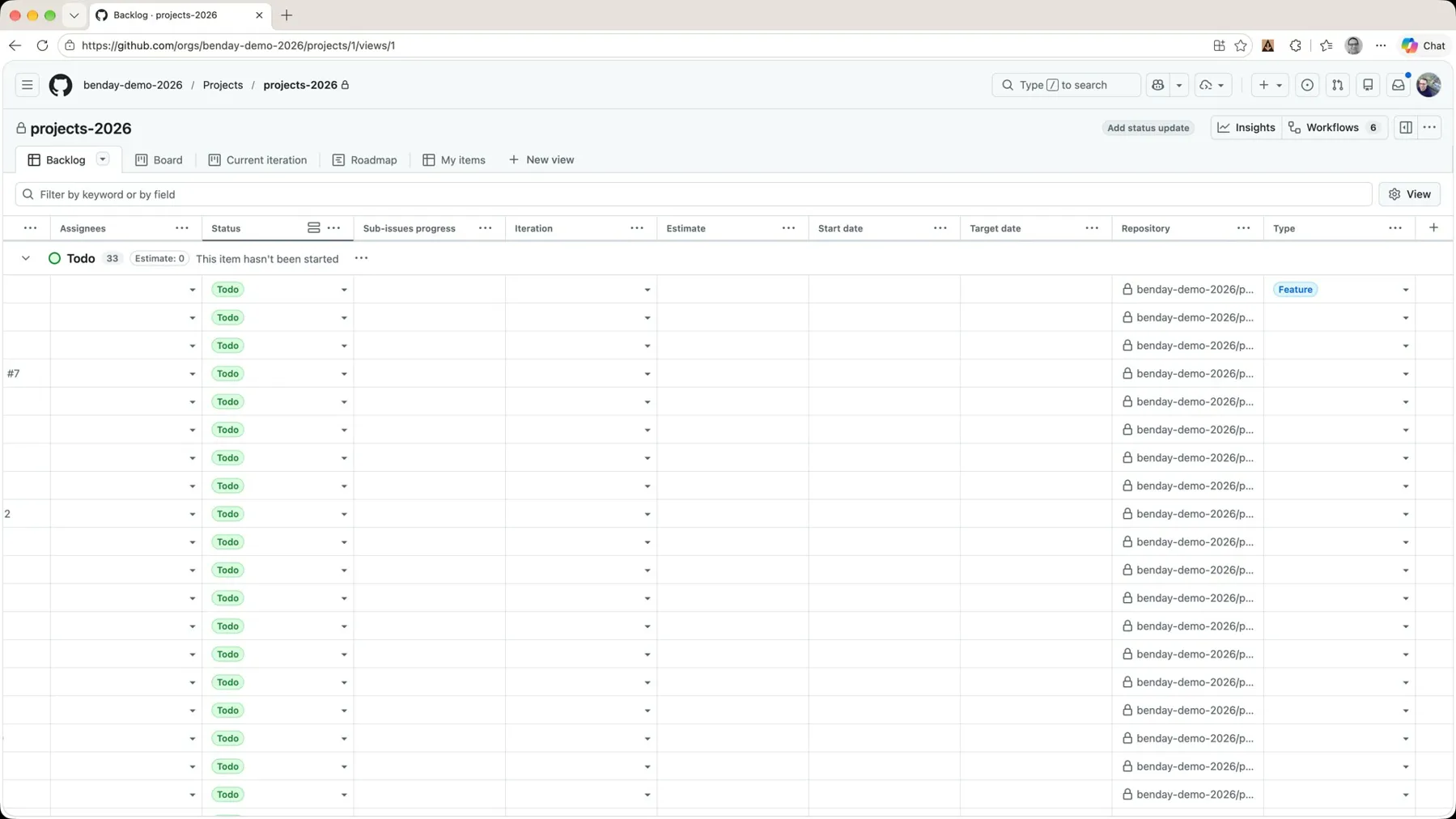This screenshot has width=1456, height=819.
Task: Open Type column options menu
Action: tap(1395, 228)
